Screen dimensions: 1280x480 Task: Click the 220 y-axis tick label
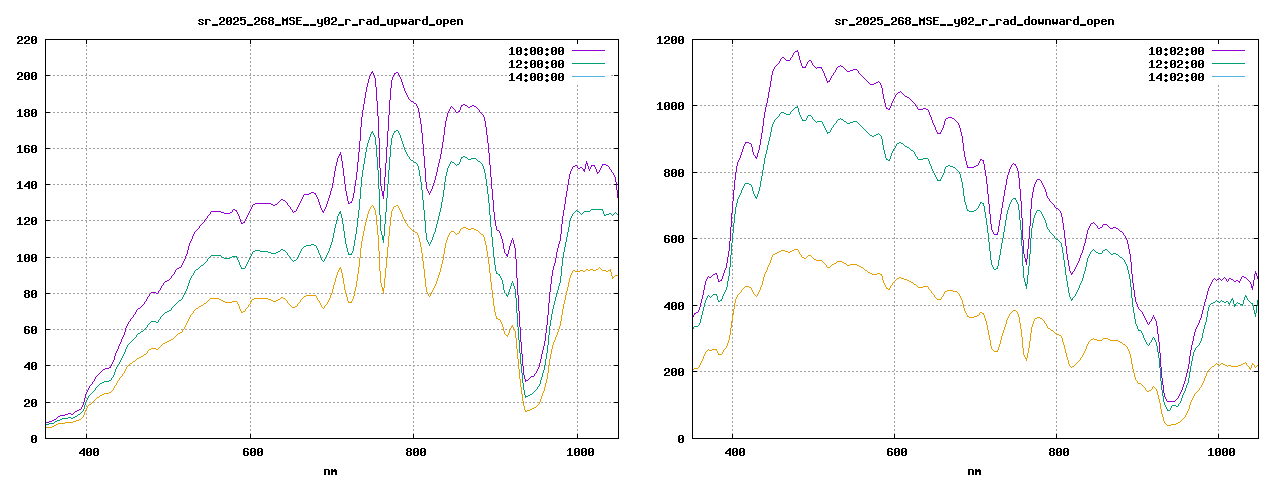[27, 40]
